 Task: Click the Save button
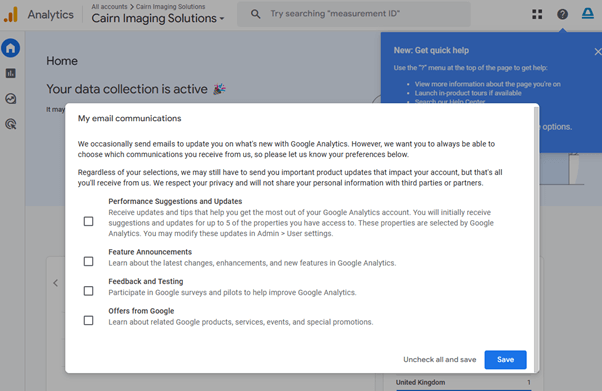[505, 360]
